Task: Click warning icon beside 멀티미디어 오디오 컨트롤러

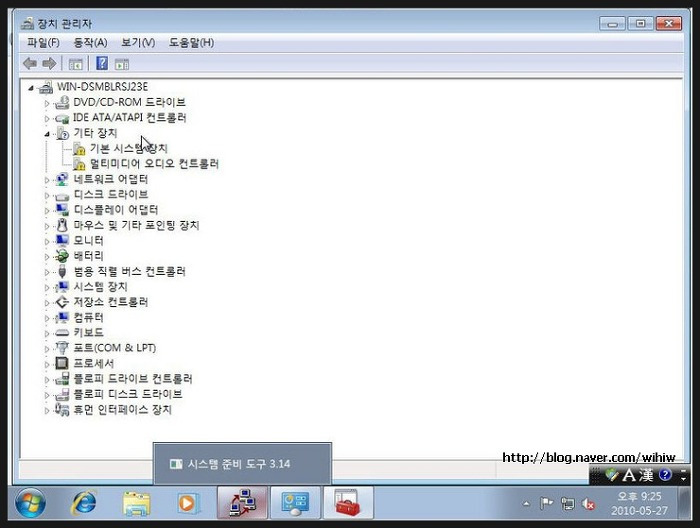Action: pos(79,164)
